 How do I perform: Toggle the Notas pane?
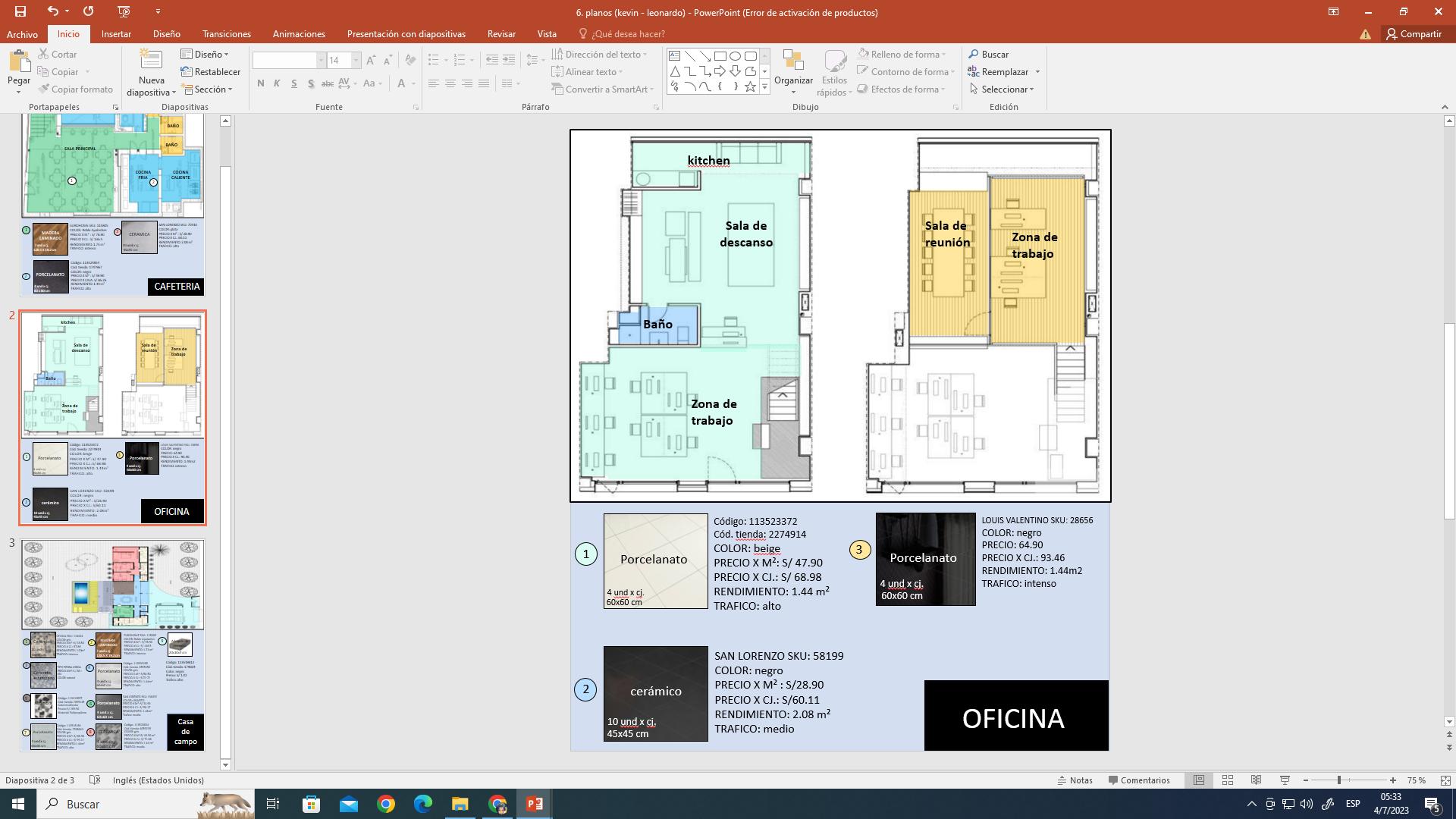(1075, 780)
